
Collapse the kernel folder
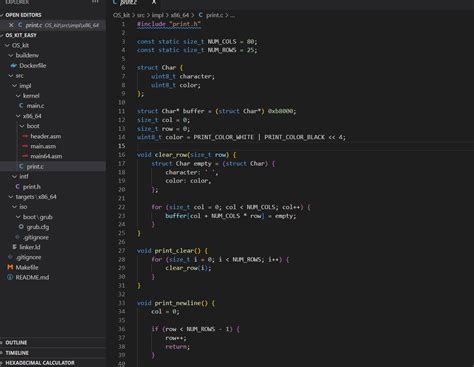[18, 96]
